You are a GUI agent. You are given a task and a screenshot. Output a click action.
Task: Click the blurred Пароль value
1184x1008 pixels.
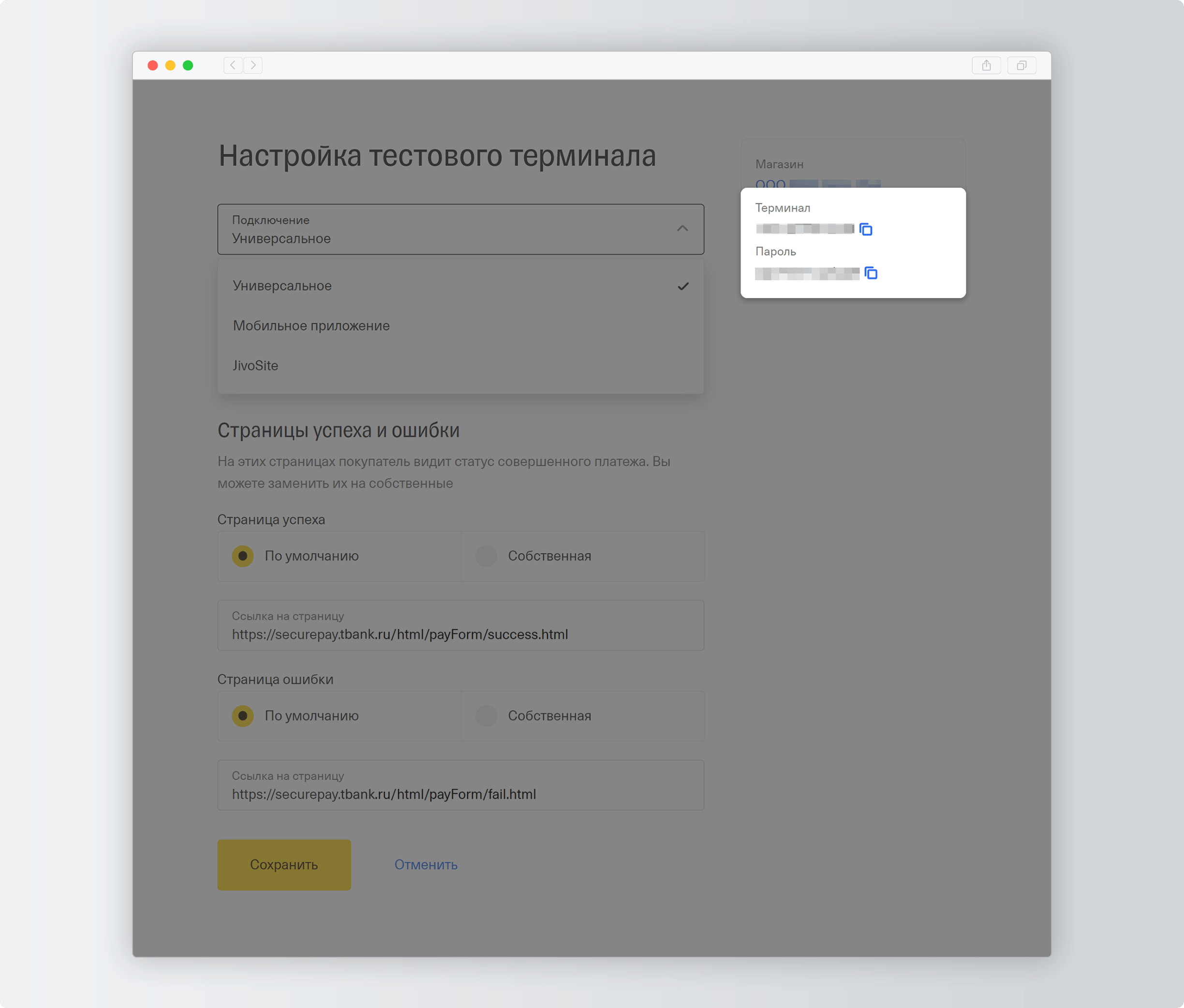807,274
